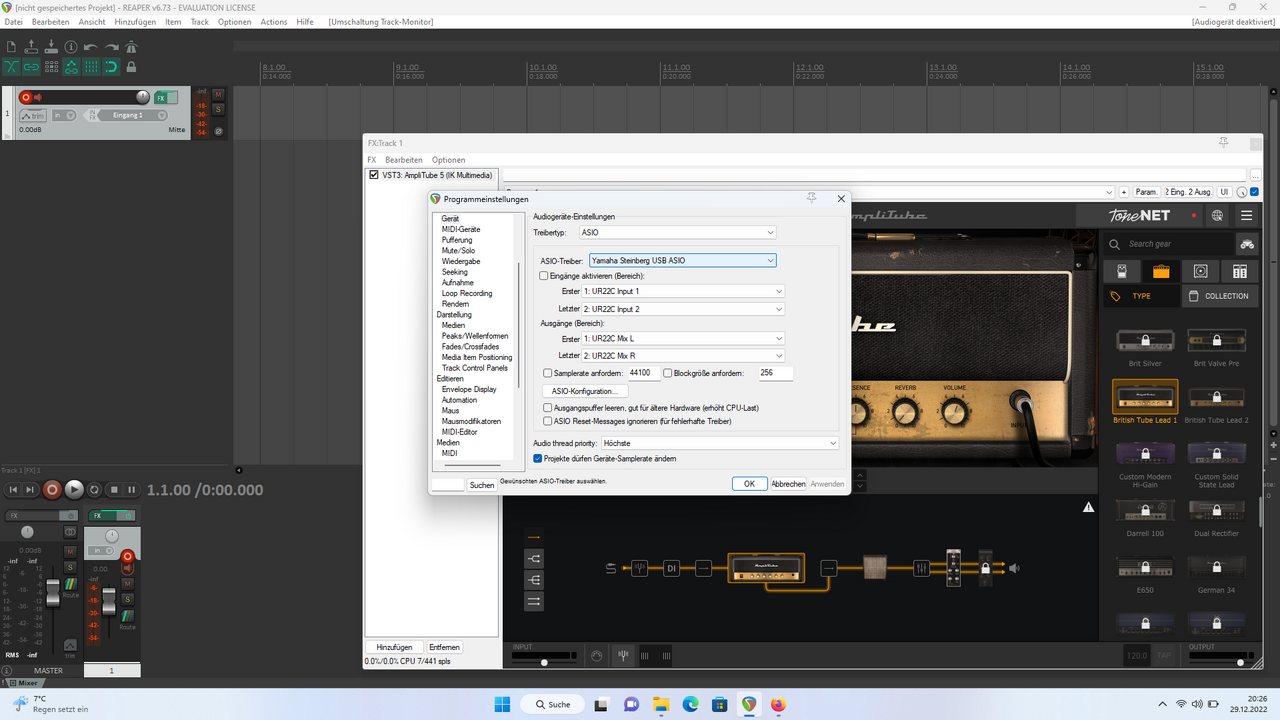Click the Open project toolbar icon
The height and width of the screenshot is (720, 1280).
coord(31,46)
